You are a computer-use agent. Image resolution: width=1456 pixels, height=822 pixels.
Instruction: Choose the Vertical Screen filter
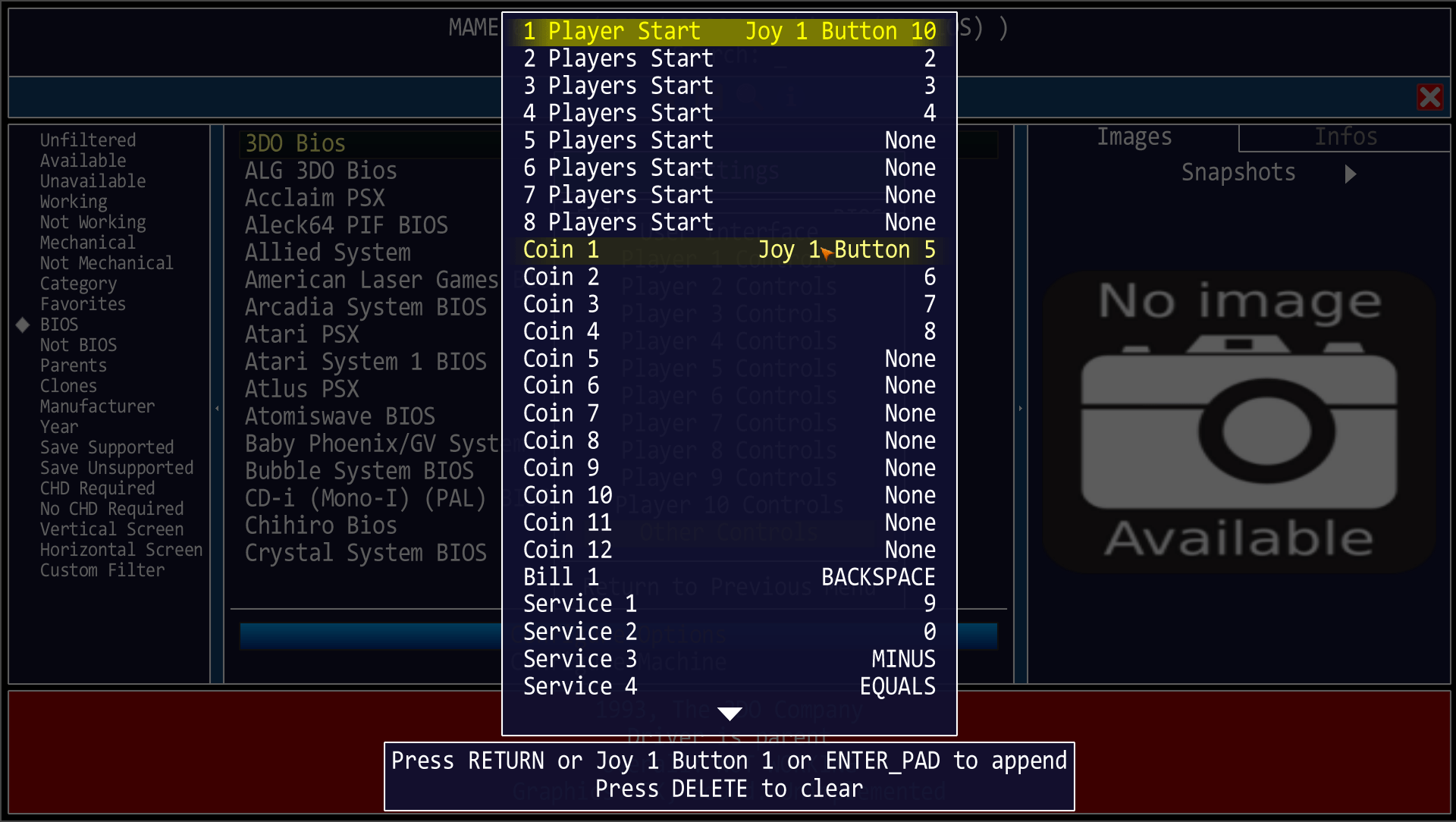[x=111, y=529]
